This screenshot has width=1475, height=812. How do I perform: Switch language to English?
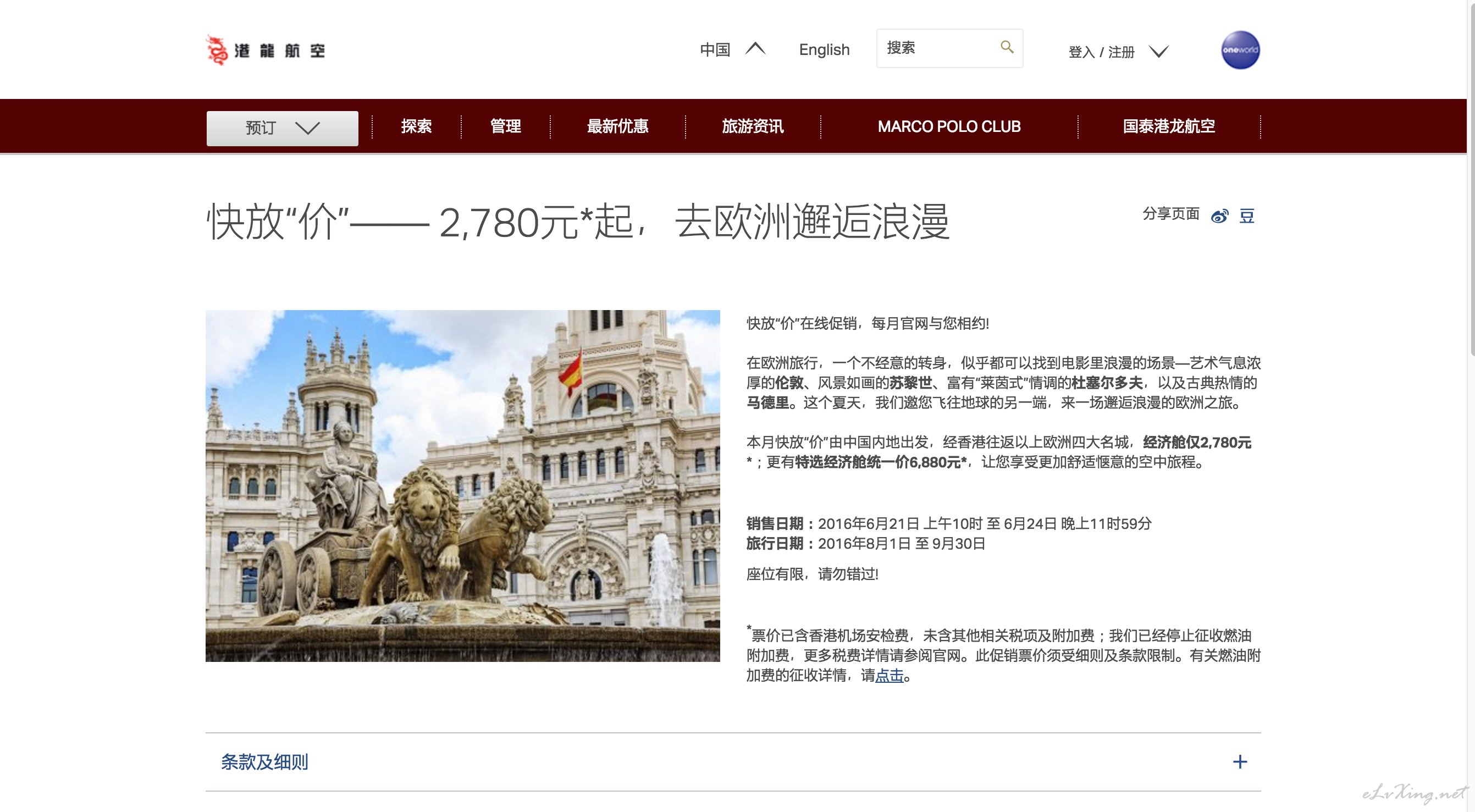[x=824, y=50]
